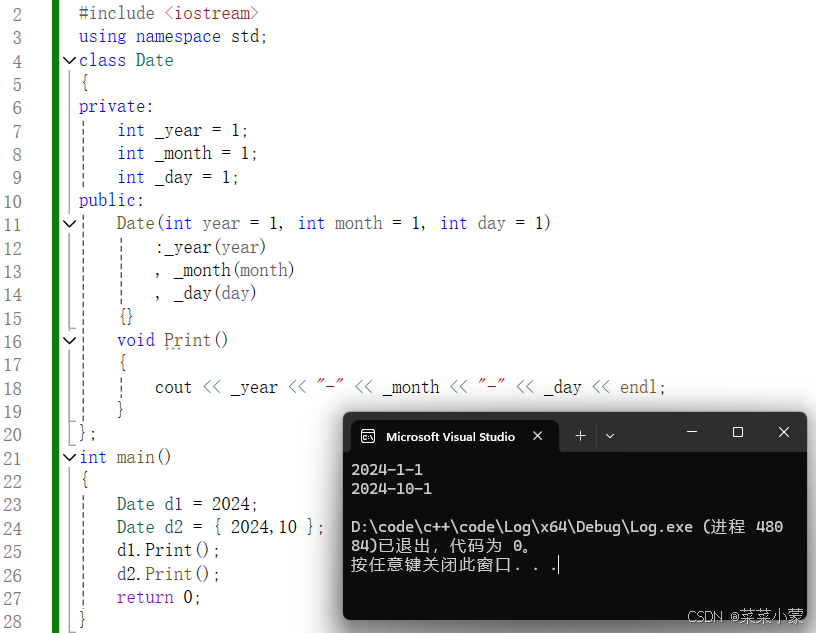Click the Log.exe path in console output
Screen dimensions: 816x633
click(x=522, y=527)
